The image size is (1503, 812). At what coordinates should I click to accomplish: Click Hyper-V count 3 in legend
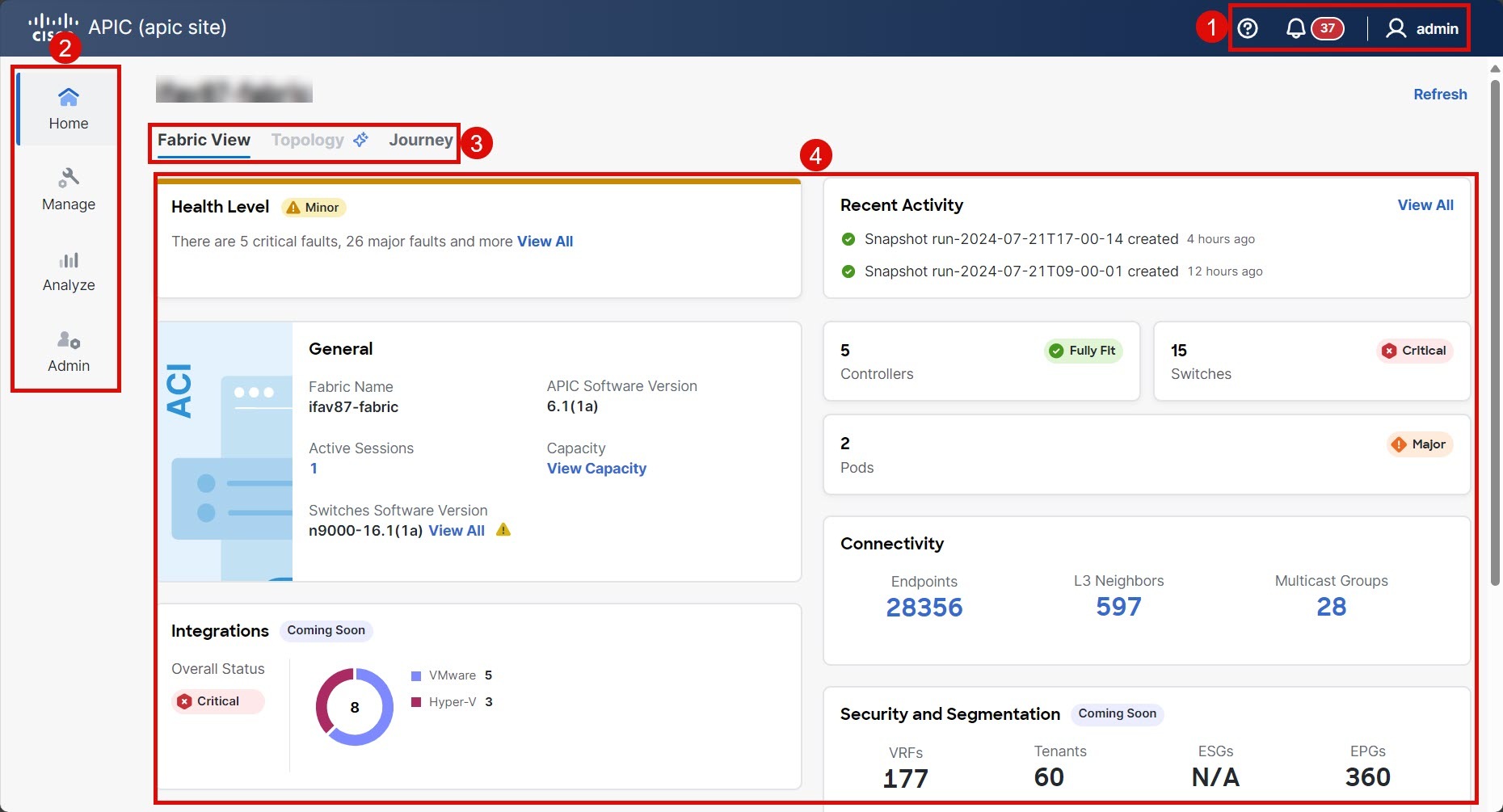[x=489, y=702]
